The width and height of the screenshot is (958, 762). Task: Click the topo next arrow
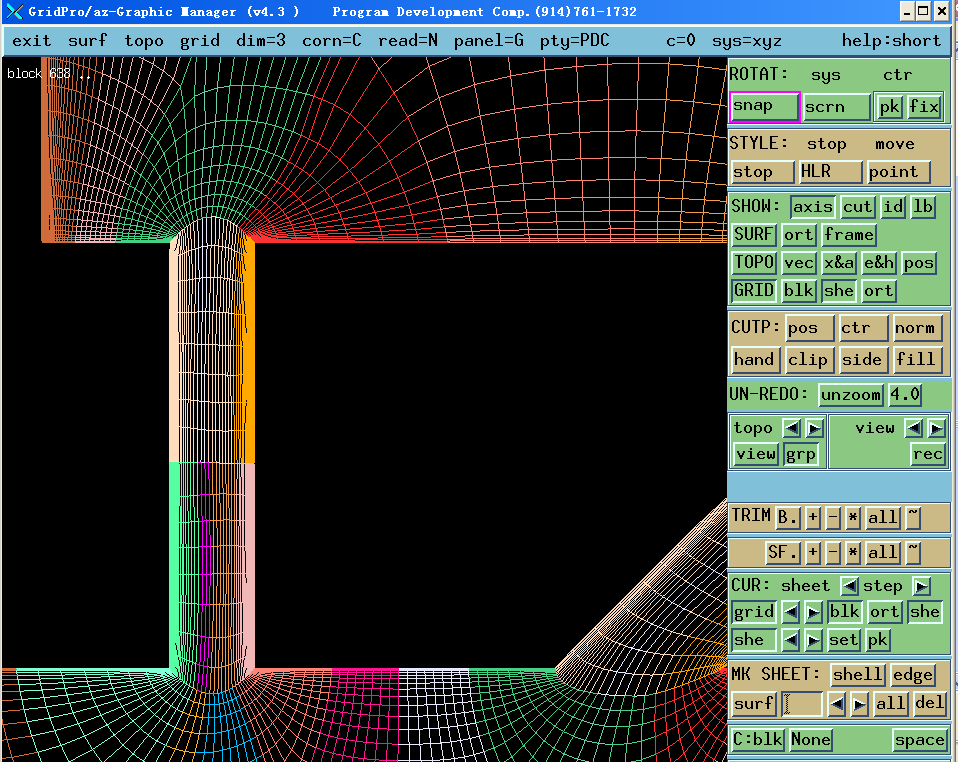pyautogui.click(x=814, y=428)
